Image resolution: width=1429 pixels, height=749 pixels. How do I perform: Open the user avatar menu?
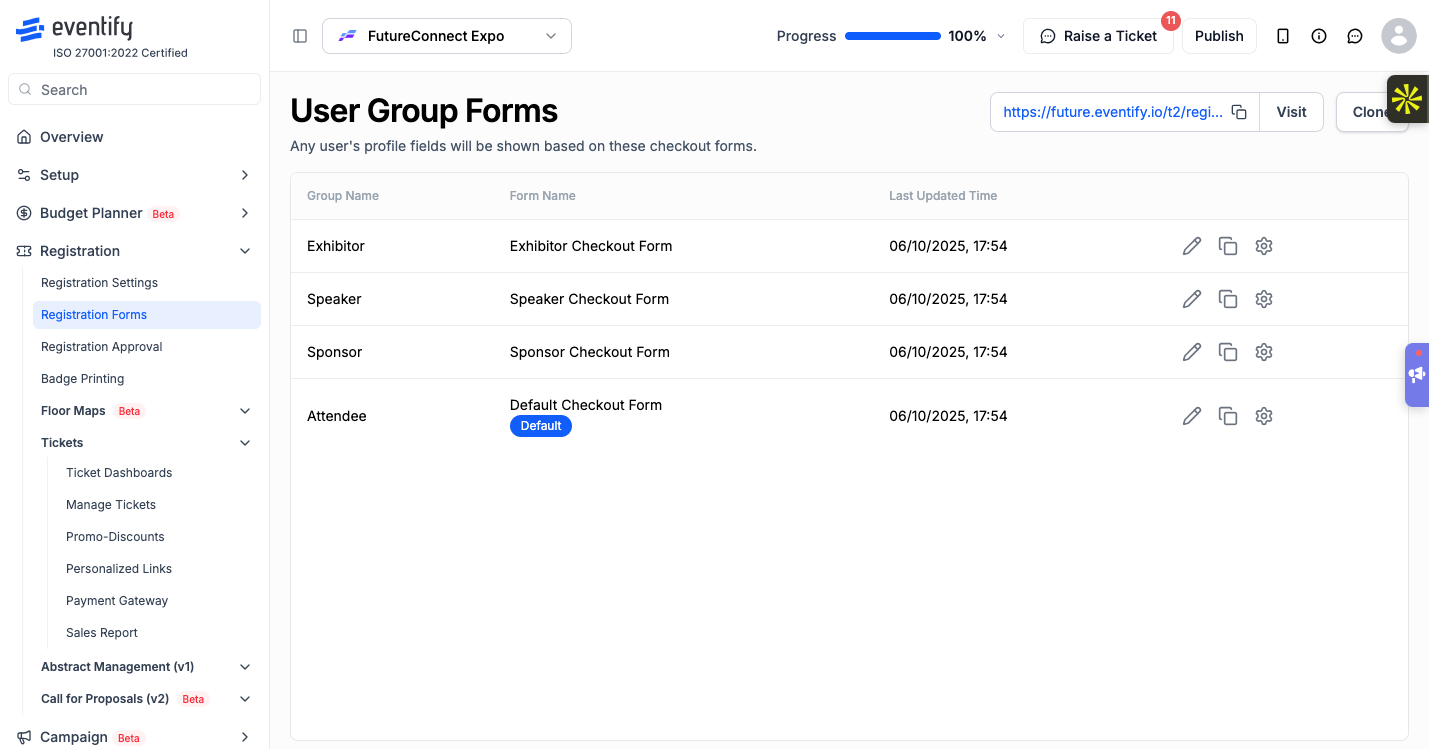coord(1399,36)
